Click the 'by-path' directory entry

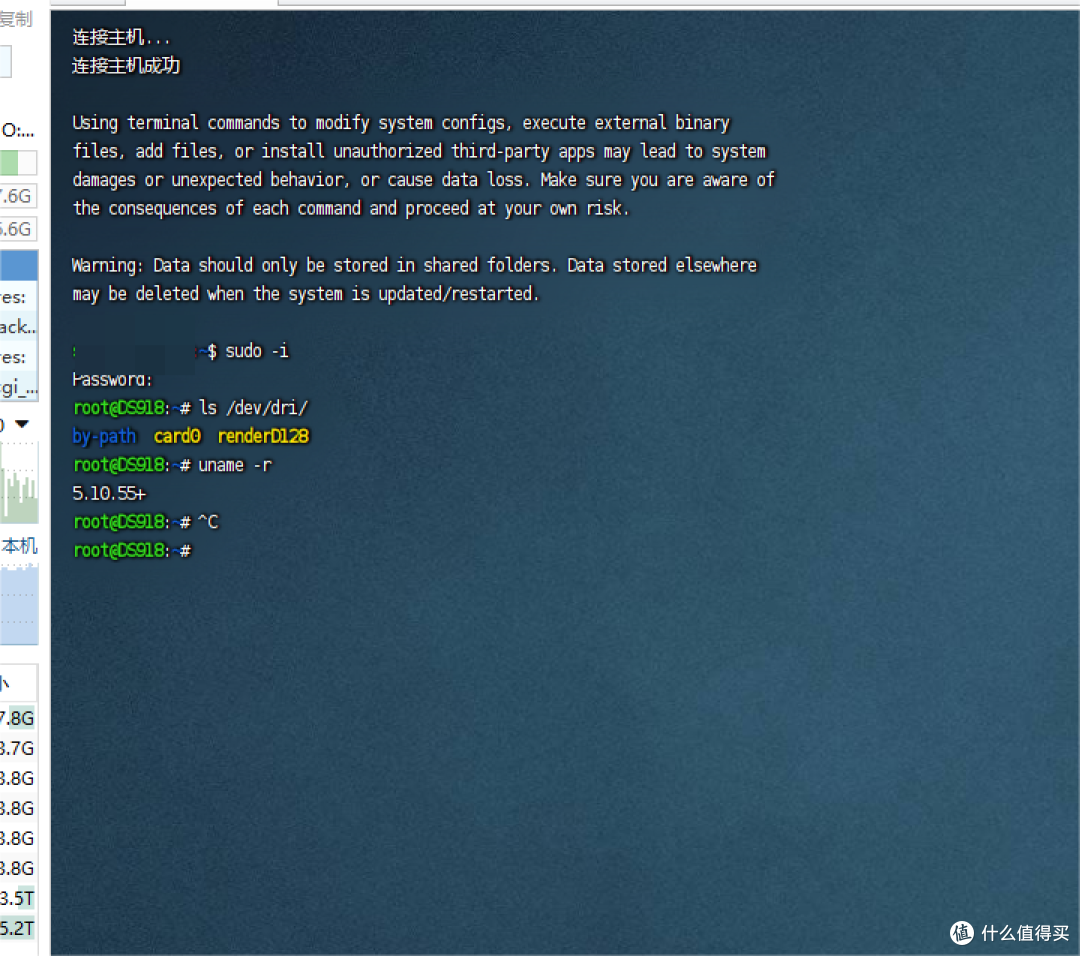pyautogui.click(x=104, y=436)
